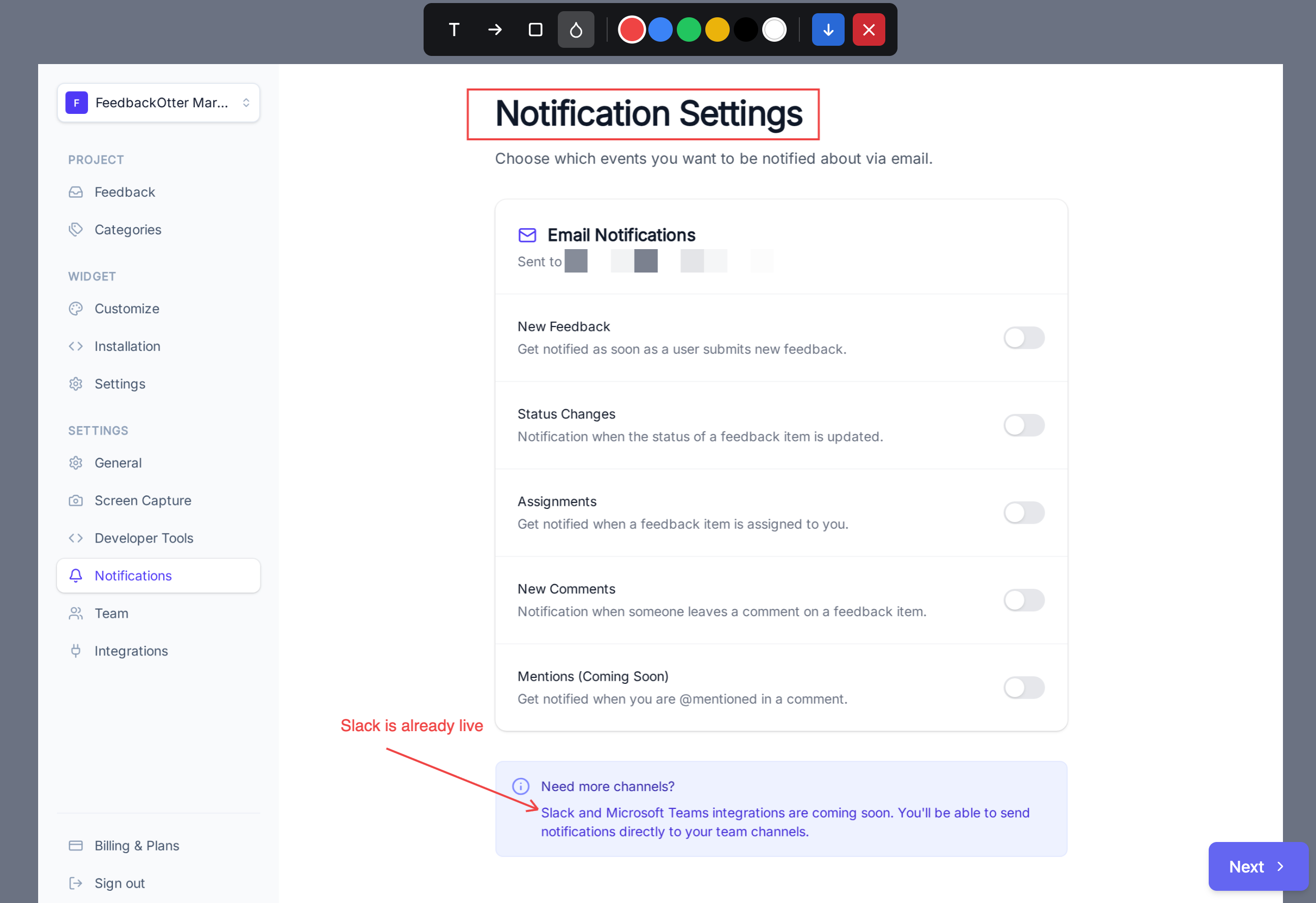
Task: Expand project selector chevron arrows
Action: (246, 103)
